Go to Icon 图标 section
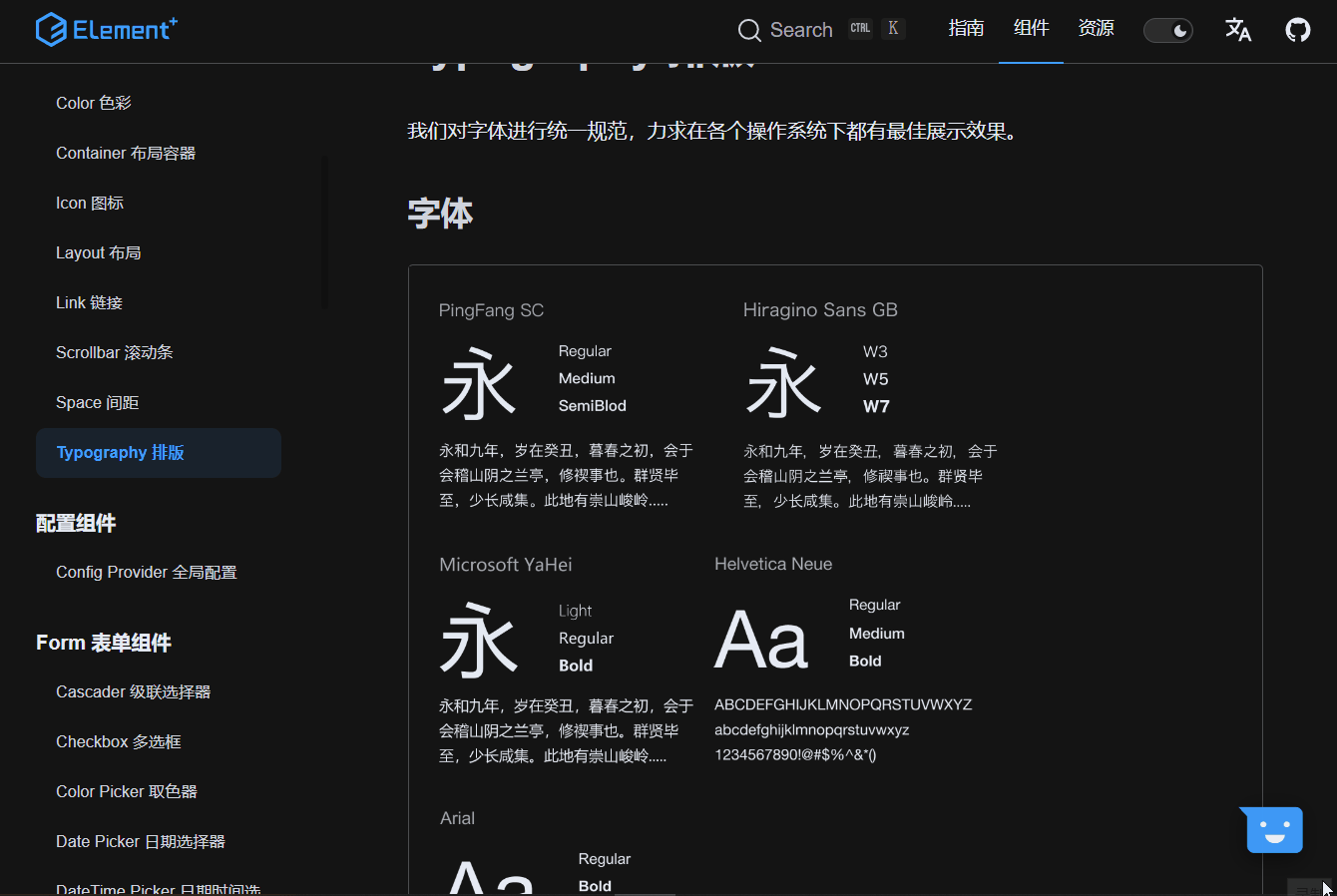 (90, 203)
